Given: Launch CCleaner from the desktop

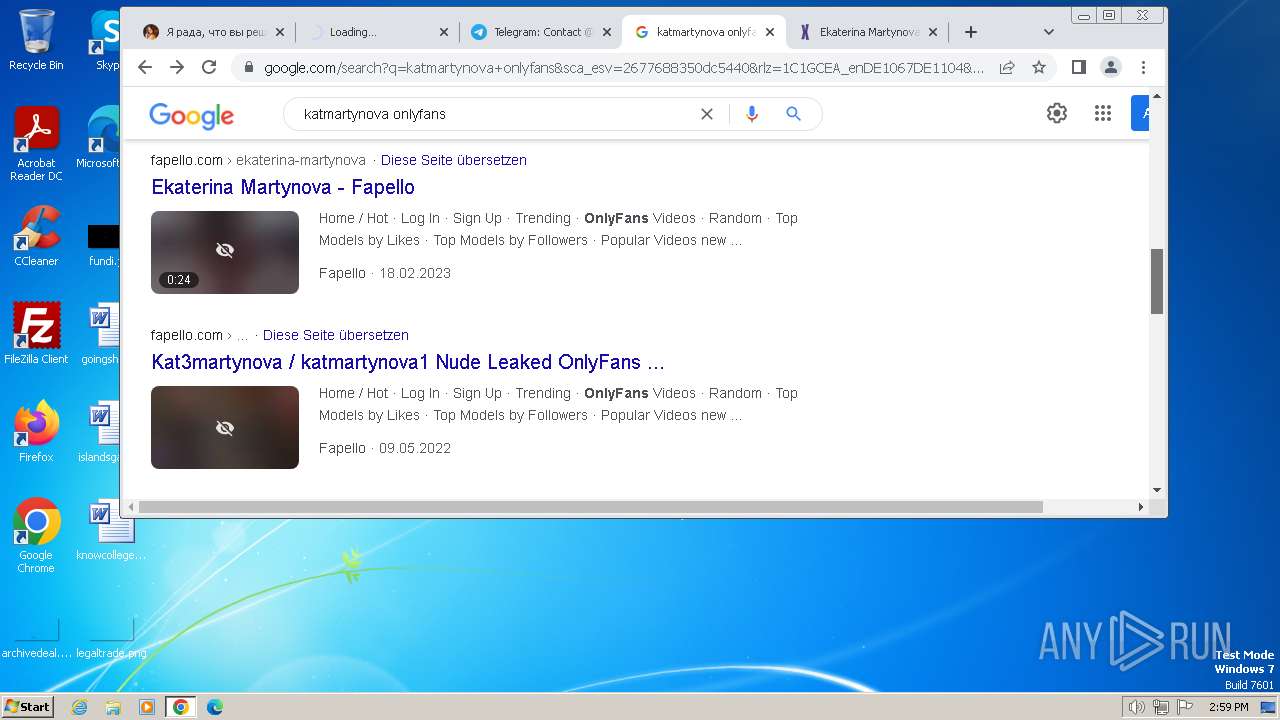Looking at the screenshot, I should point(36,236).
